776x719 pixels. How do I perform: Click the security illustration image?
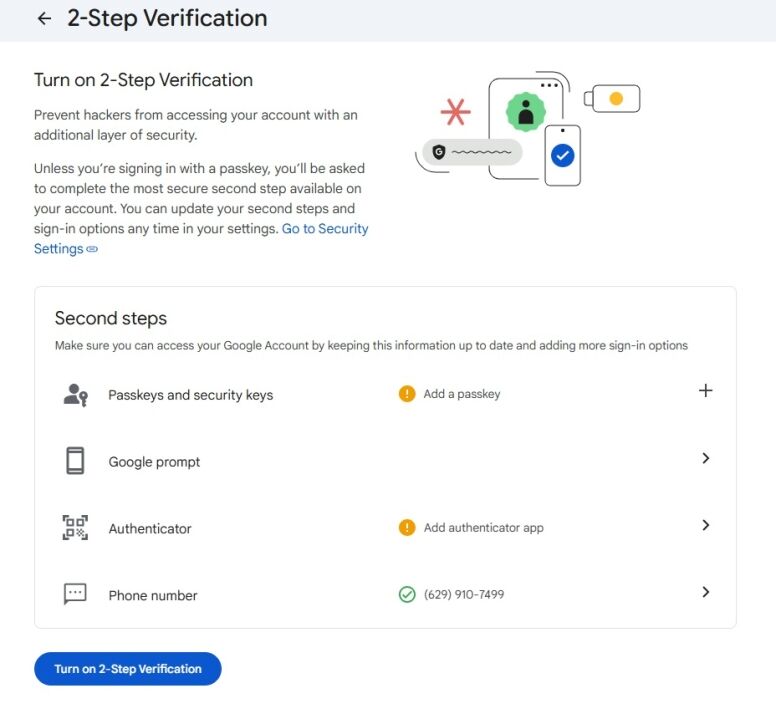coord(527,128)
